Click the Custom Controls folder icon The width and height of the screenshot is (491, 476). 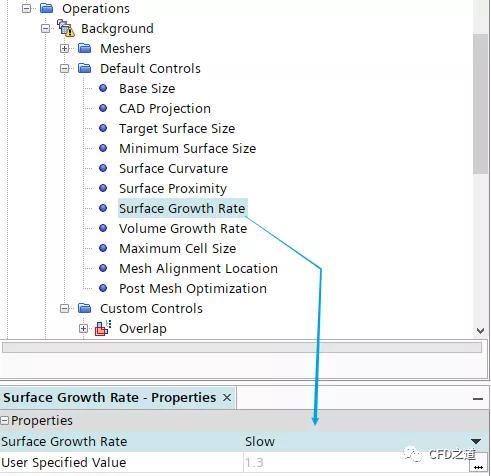[85, 308]
